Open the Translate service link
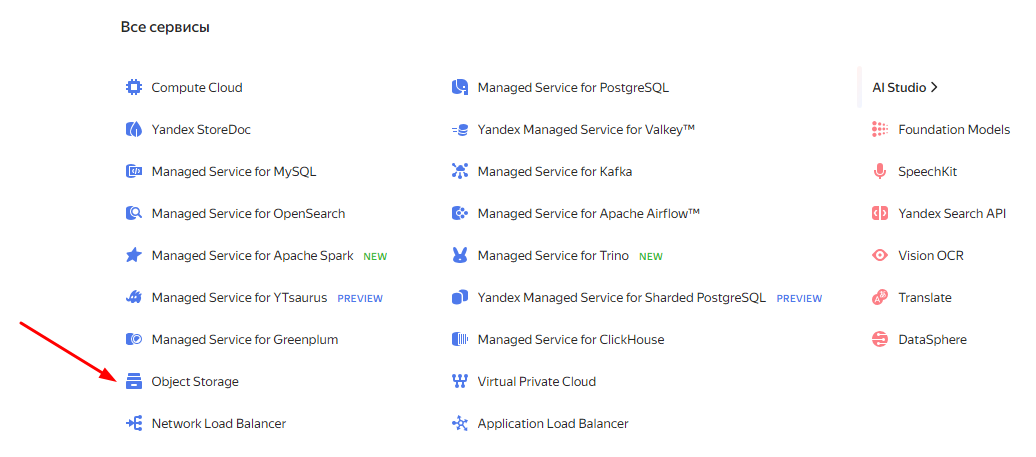The height and width of the screenshot is (457, 1036). click(x=924, y=298)
